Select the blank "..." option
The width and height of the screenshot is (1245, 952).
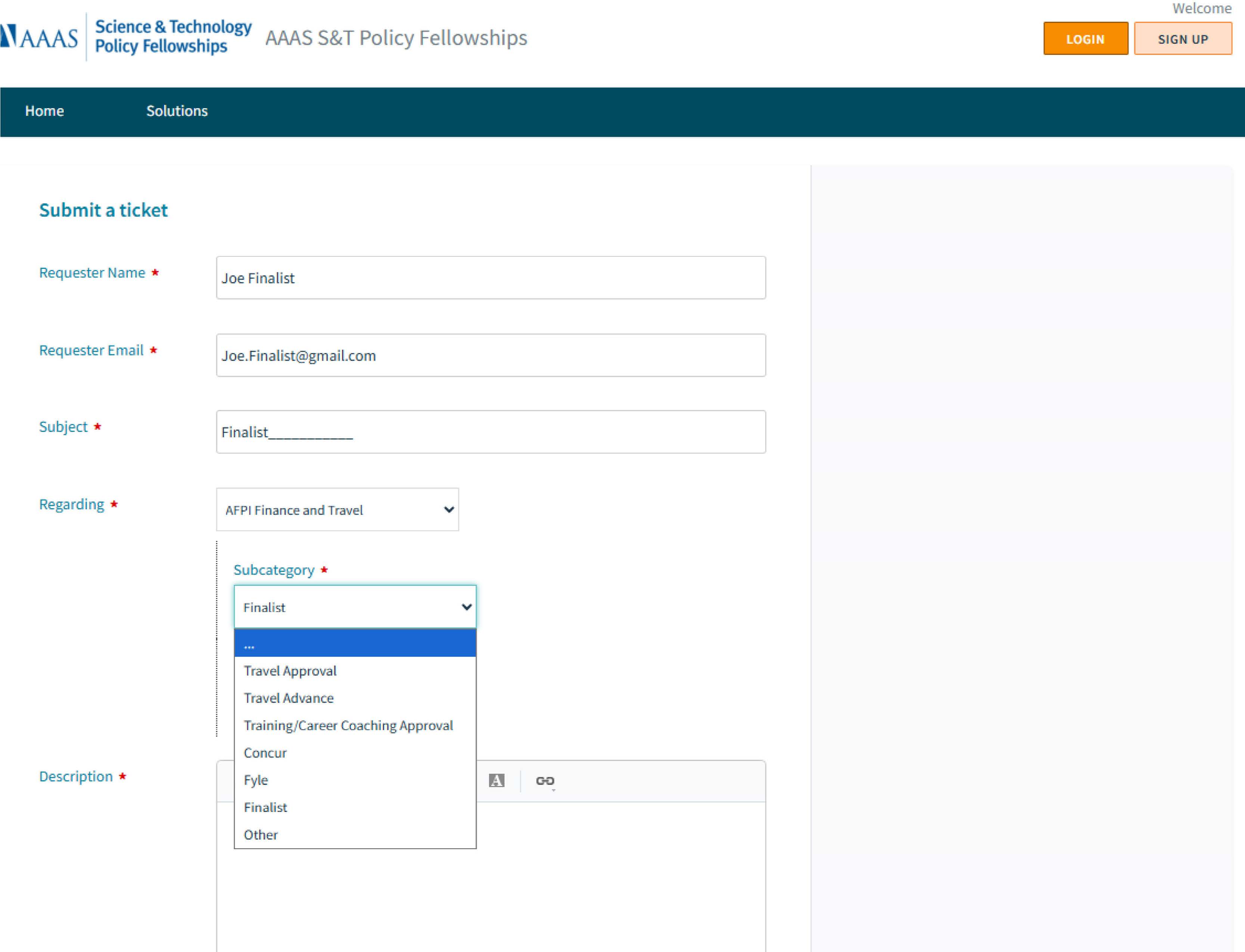tap(355, 644)
